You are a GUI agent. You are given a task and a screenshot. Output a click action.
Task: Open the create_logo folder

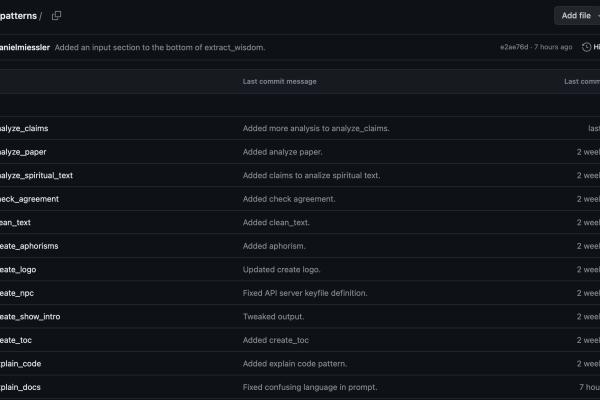point(18,269)
